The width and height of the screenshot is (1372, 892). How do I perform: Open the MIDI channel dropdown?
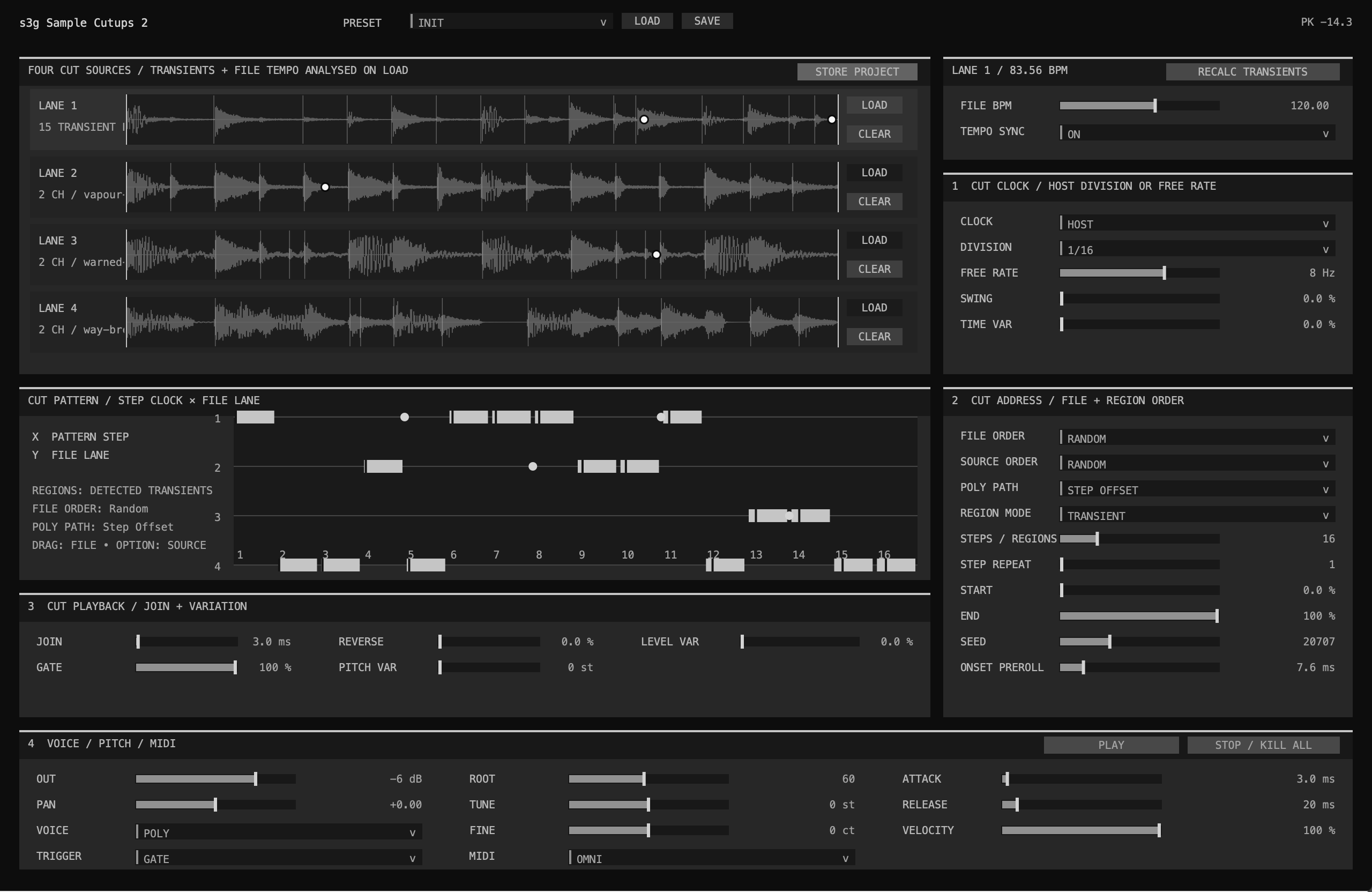click(x=712, y=857)
